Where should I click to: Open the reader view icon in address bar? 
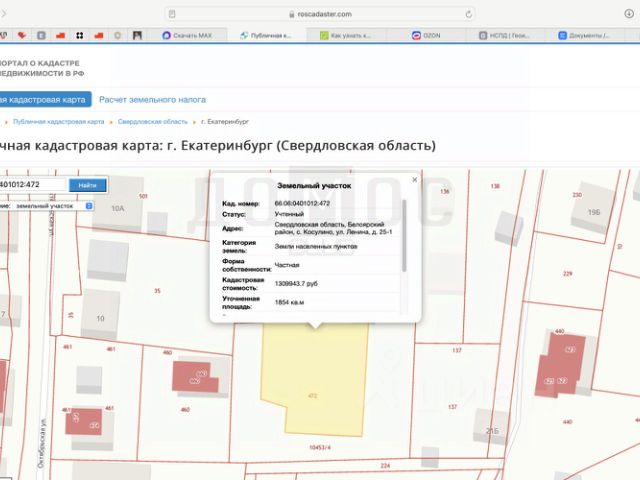[172, 14]
